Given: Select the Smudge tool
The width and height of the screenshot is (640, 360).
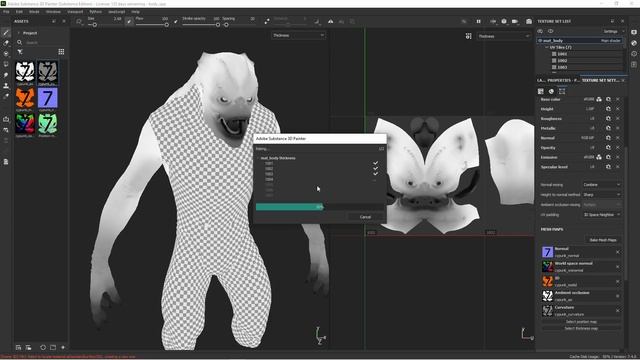Looking at the screenshot, I should pyautogui.click(x=6, y=75).
